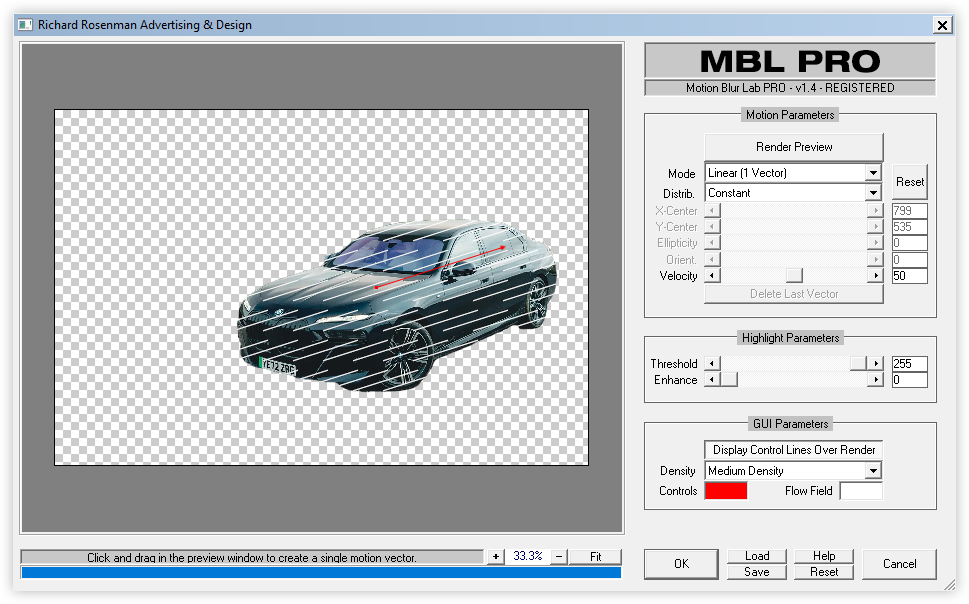Click the Load button

[756, 556]
